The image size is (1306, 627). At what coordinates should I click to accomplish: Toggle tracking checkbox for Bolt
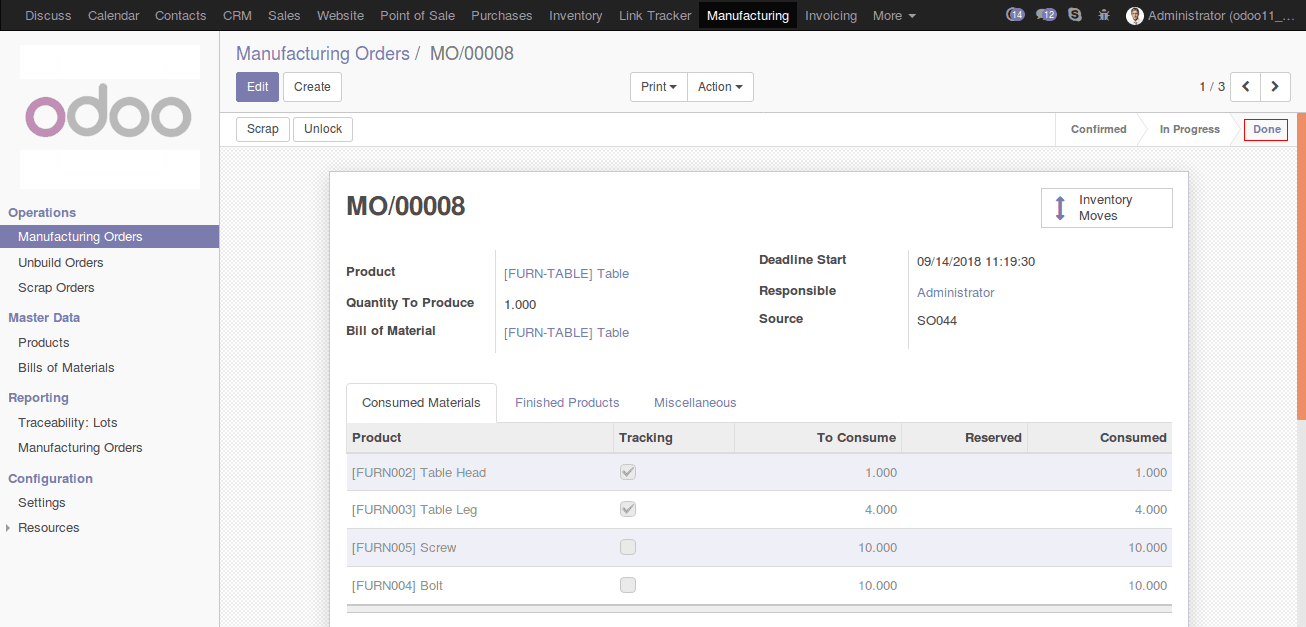pyautogui.click(x=628, y=585)
